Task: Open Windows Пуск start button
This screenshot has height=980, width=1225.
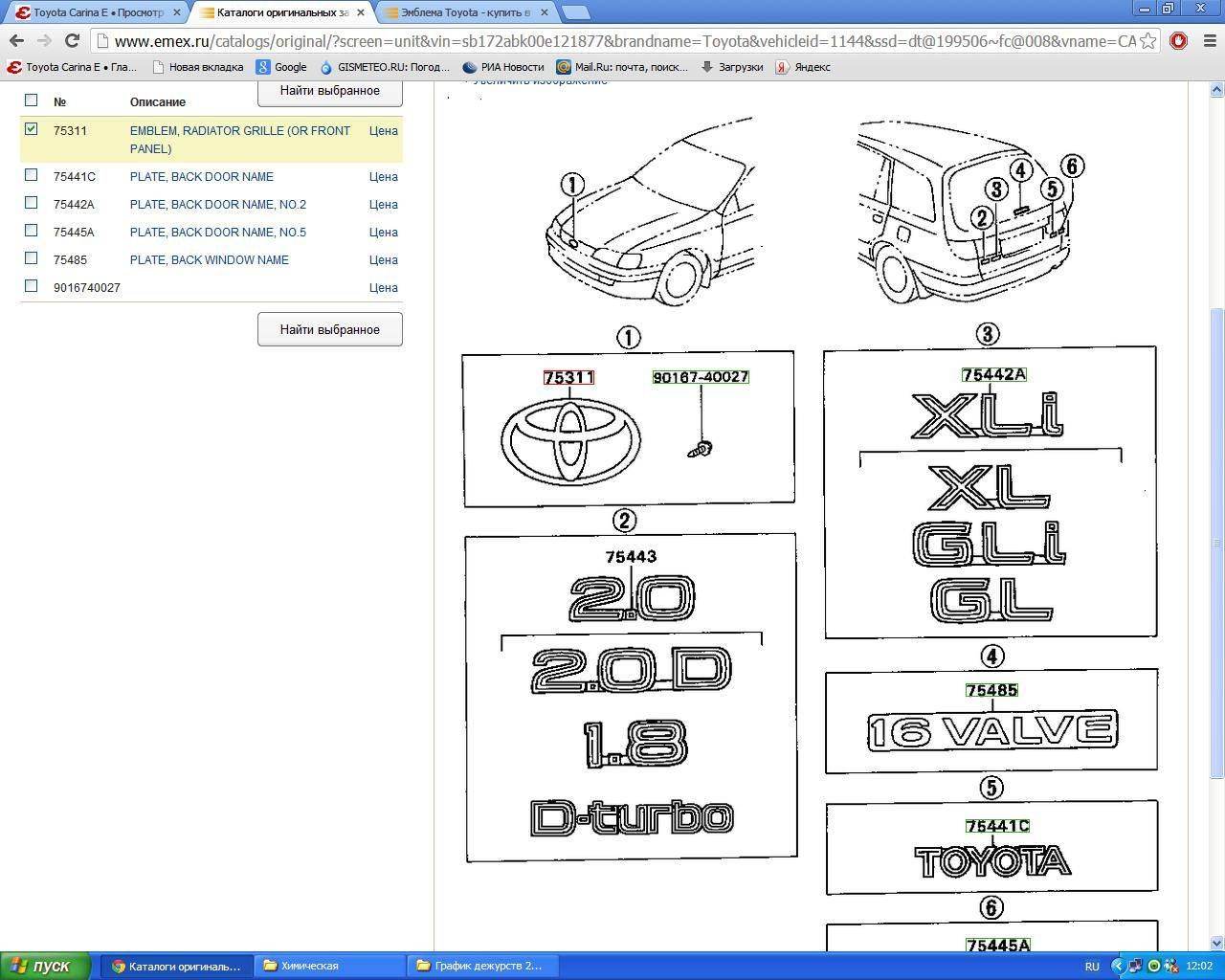Action: tap(45, 966)
